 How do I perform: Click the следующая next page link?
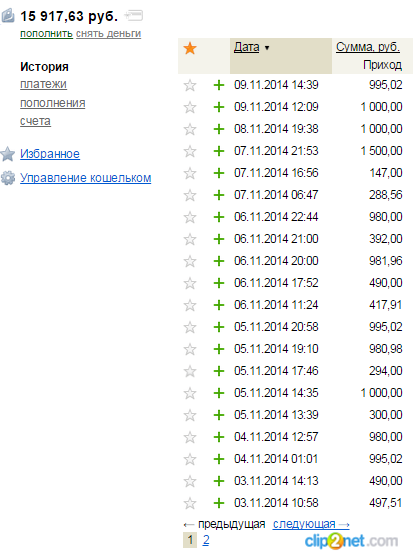[311, 524]
